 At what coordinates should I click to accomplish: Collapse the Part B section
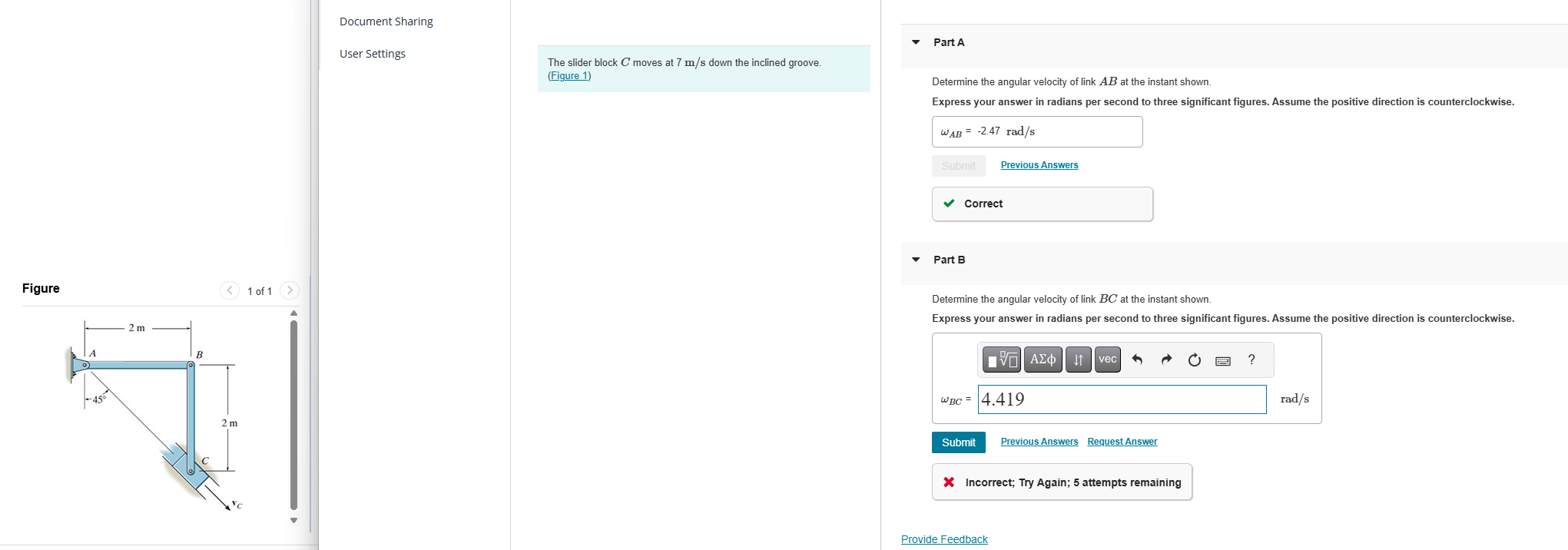pos(915,260)
